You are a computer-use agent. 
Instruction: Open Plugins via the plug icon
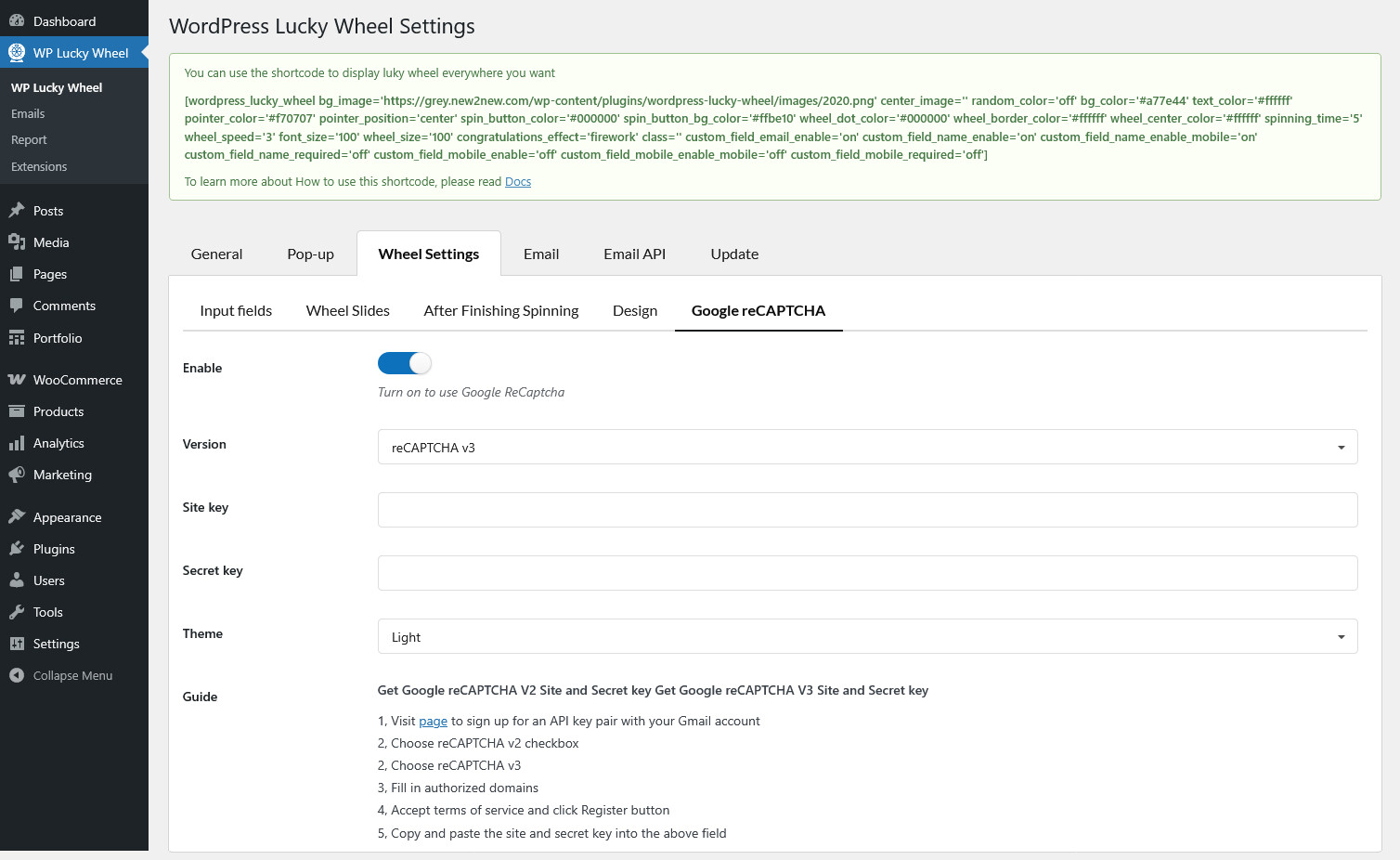[17, 549]
